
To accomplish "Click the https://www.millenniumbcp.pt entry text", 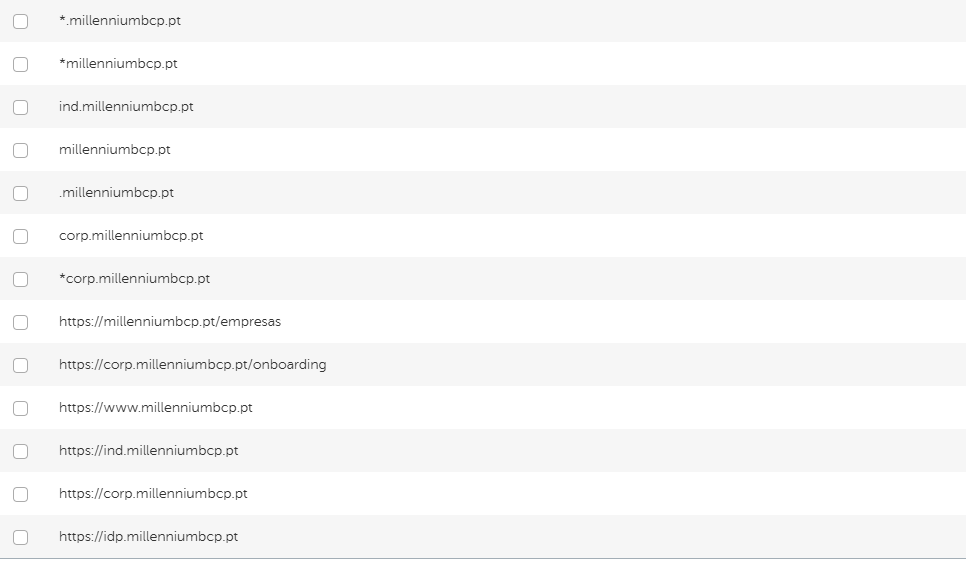I will tap(155, 408).
